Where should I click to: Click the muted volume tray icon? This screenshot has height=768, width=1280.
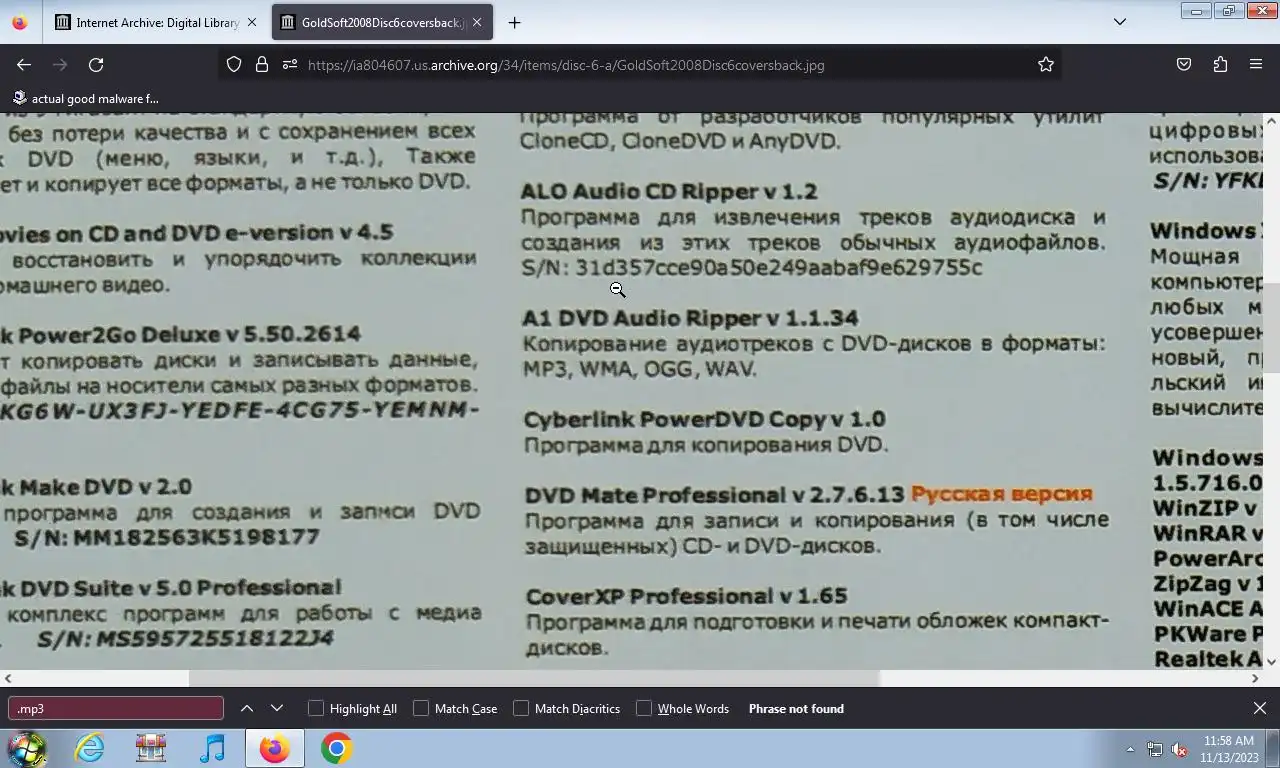(1179, 749)
